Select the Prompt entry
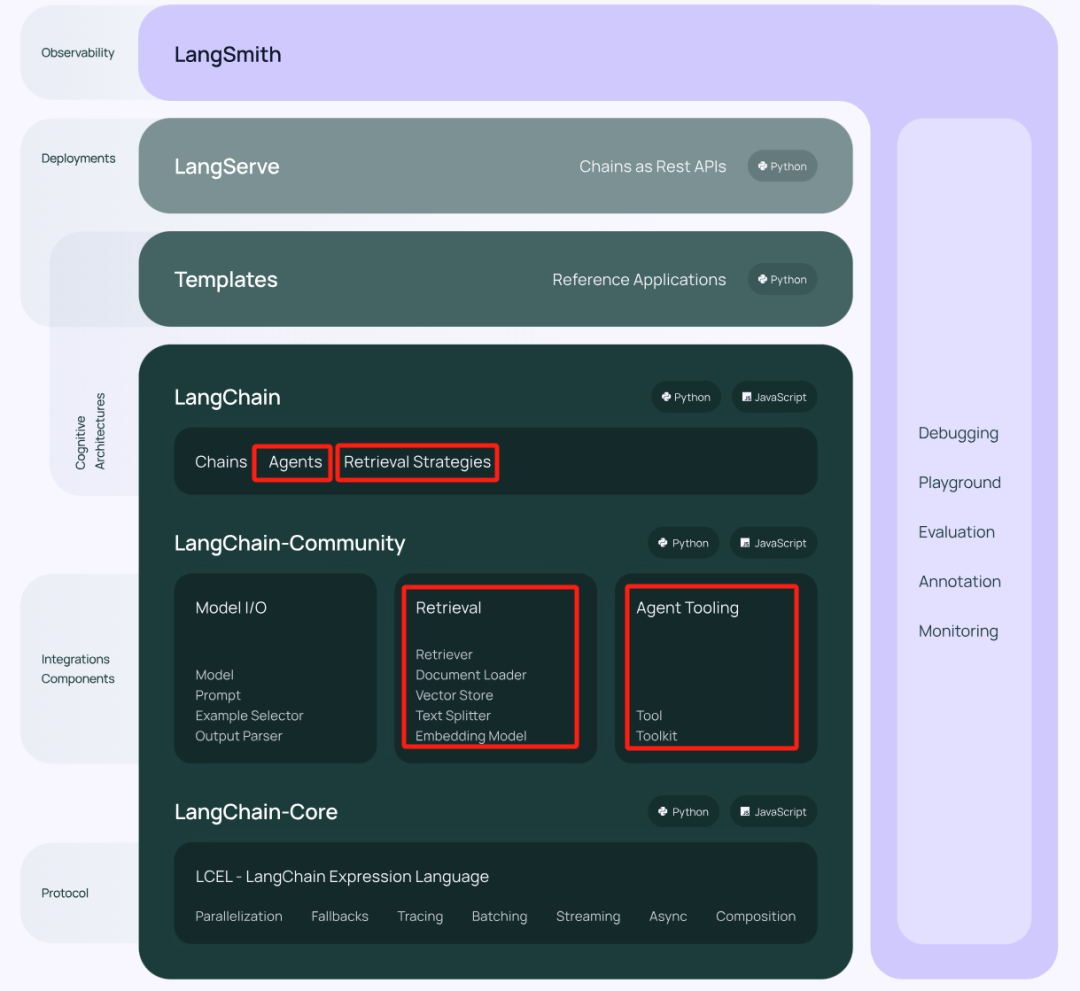The image size is (1080, 991). pyautogui.click(x=218, y=696)
